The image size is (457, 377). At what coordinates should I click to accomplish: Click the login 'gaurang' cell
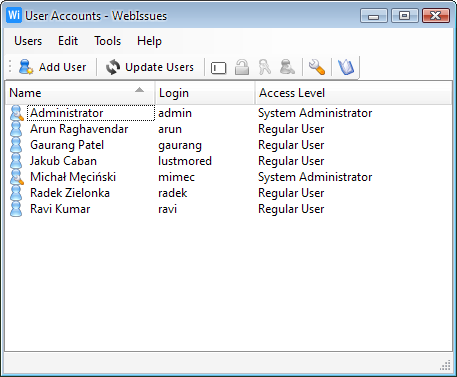(180, 146)
